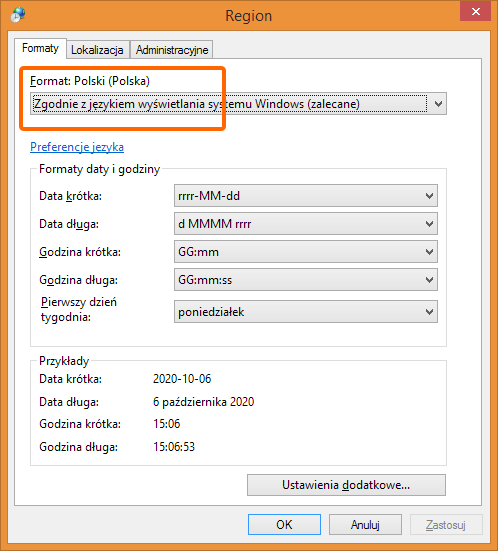Click the example long time 15:06:53
The height and width of the screenshot is (551, 498).
[174, 447]
